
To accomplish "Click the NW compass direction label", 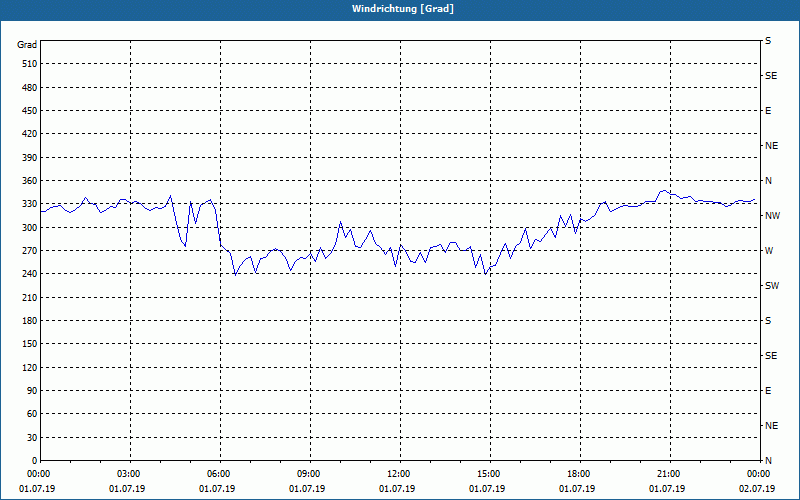I will [772, 216].
